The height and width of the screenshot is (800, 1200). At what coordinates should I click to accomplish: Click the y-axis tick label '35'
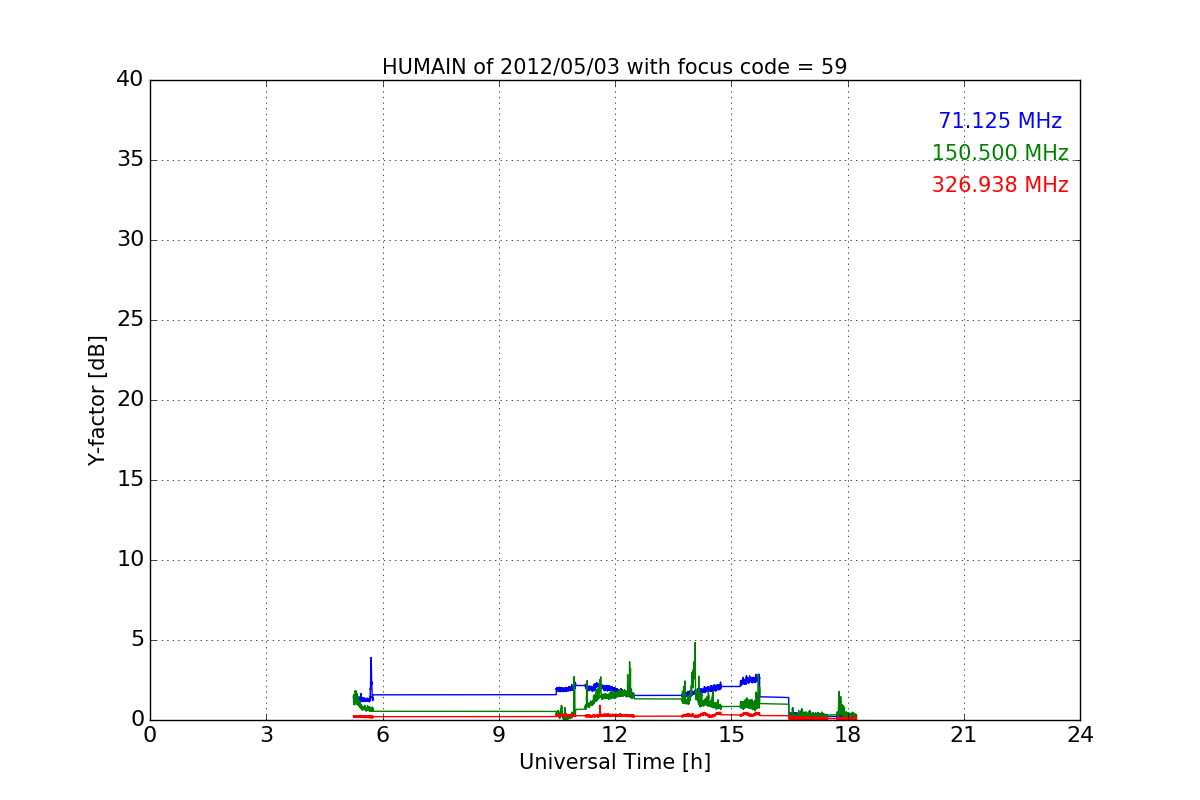tap(130, 160)
